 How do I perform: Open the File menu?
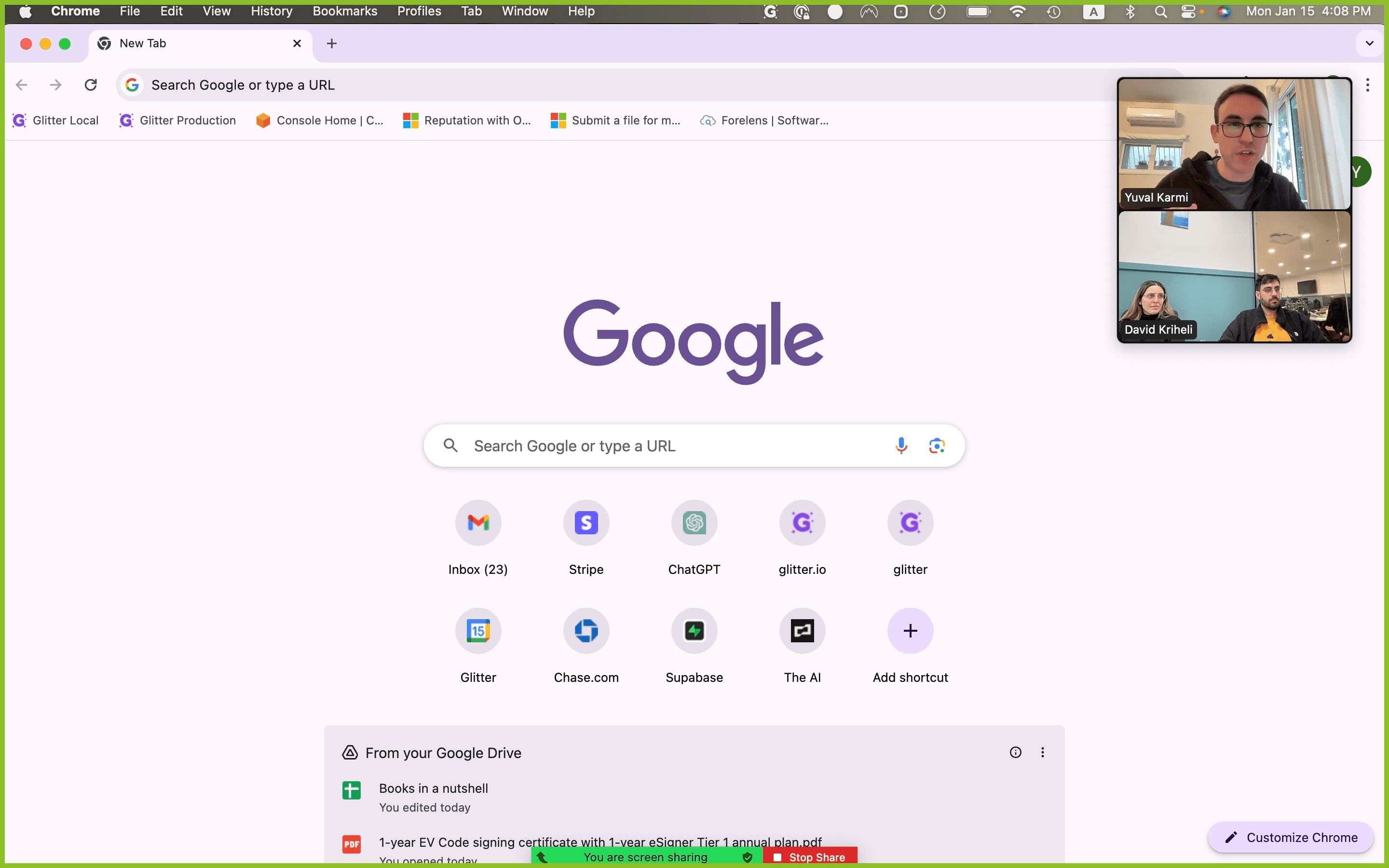130,11
